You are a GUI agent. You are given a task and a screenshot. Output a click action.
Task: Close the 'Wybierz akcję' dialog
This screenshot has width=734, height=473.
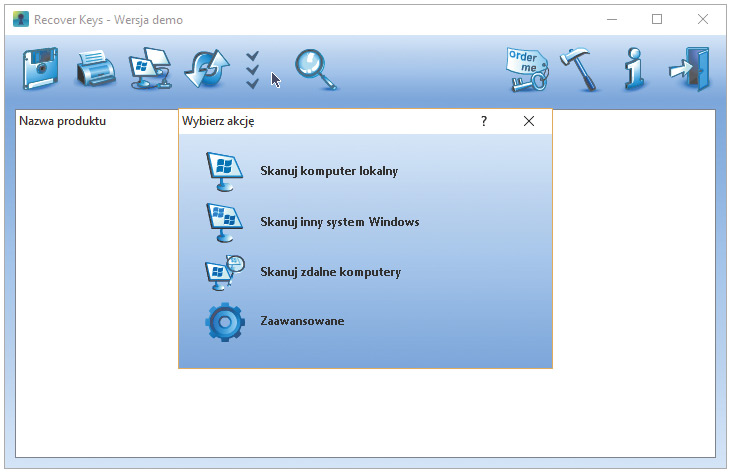(529, 121)
